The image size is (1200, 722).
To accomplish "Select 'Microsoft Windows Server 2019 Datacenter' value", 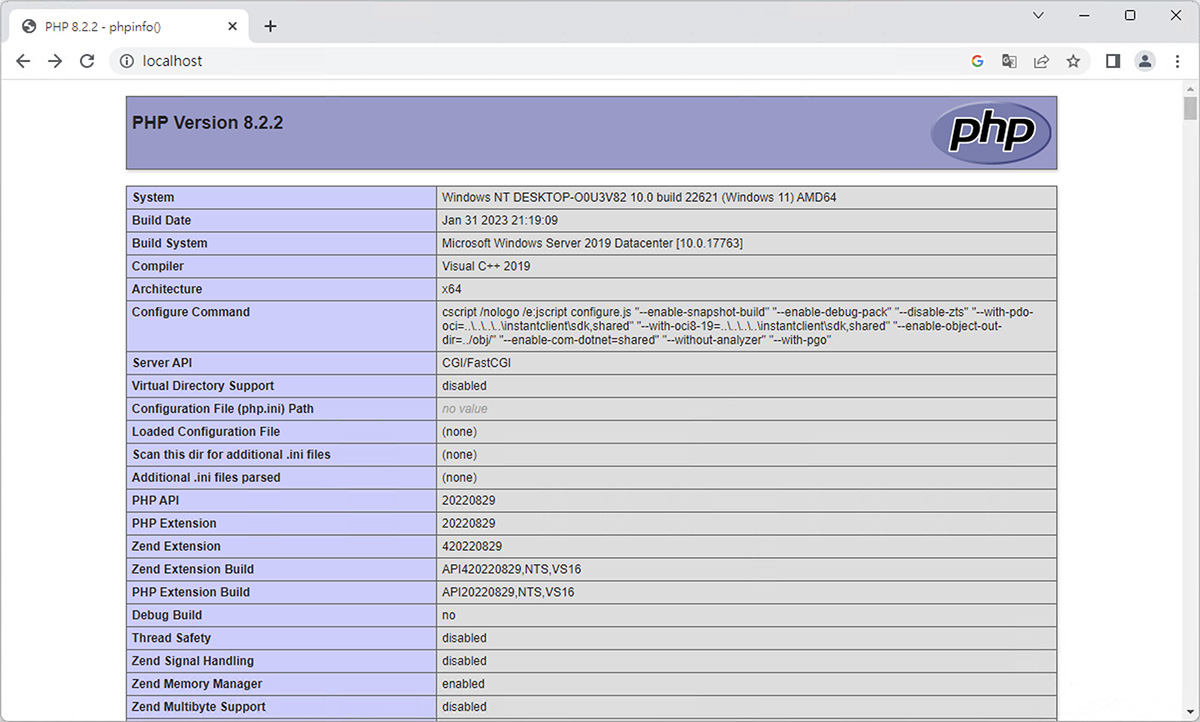I will 592,244.
